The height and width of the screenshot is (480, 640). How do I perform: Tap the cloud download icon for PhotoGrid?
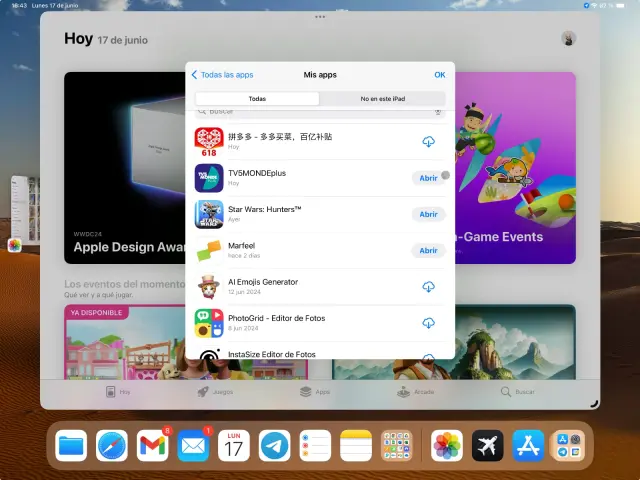pos(428,323)
